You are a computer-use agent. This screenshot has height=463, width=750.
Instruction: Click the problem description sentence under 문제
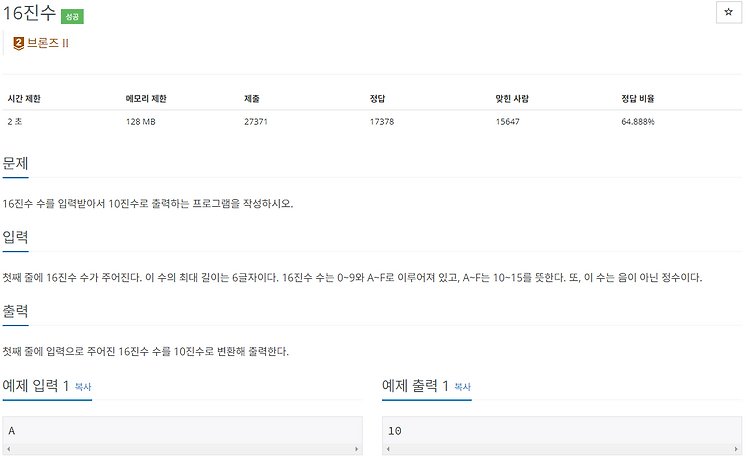tap(148, 204)
